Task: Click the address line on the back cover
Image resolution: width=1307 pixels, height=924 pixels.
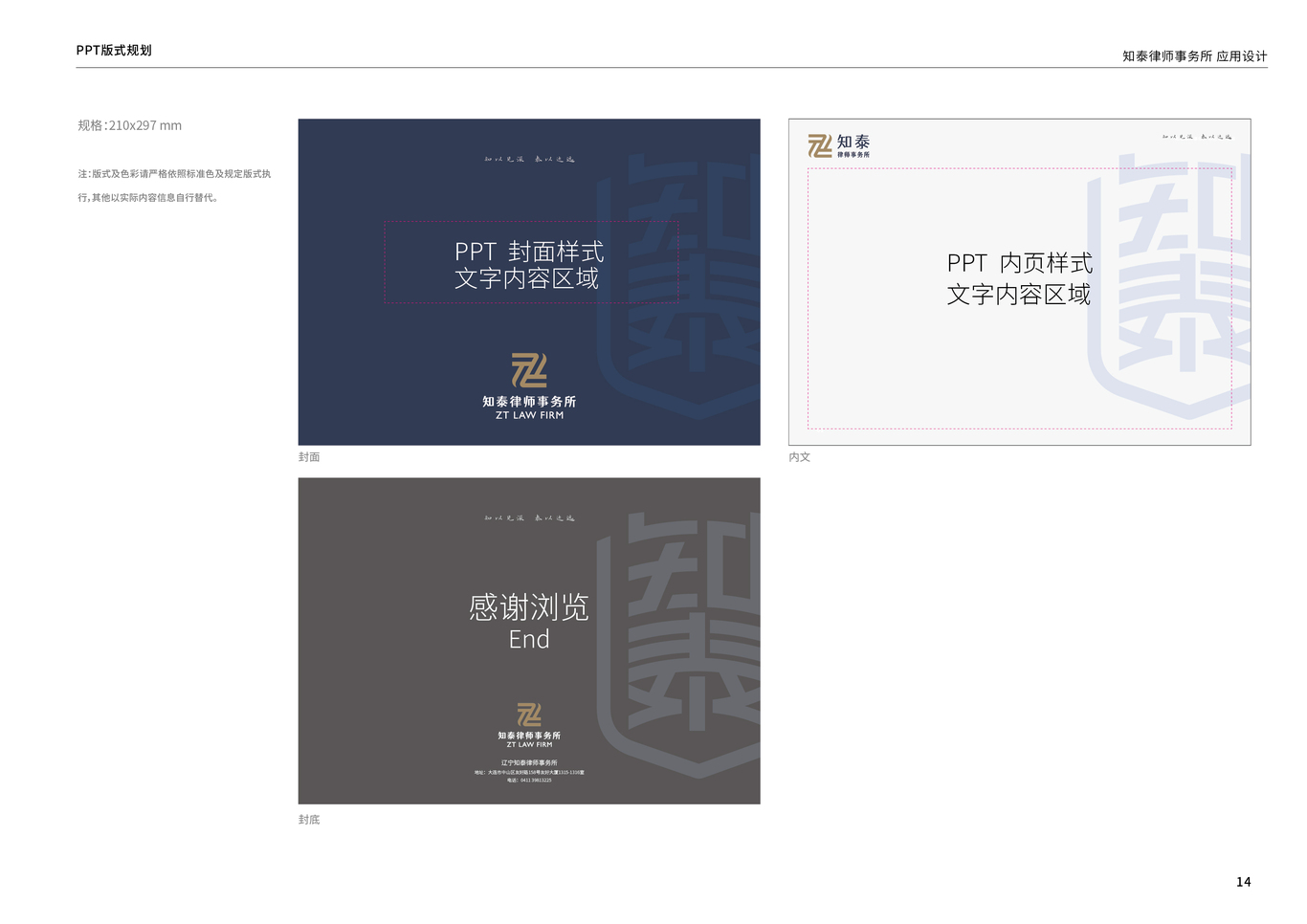Action: coord(529,773)
